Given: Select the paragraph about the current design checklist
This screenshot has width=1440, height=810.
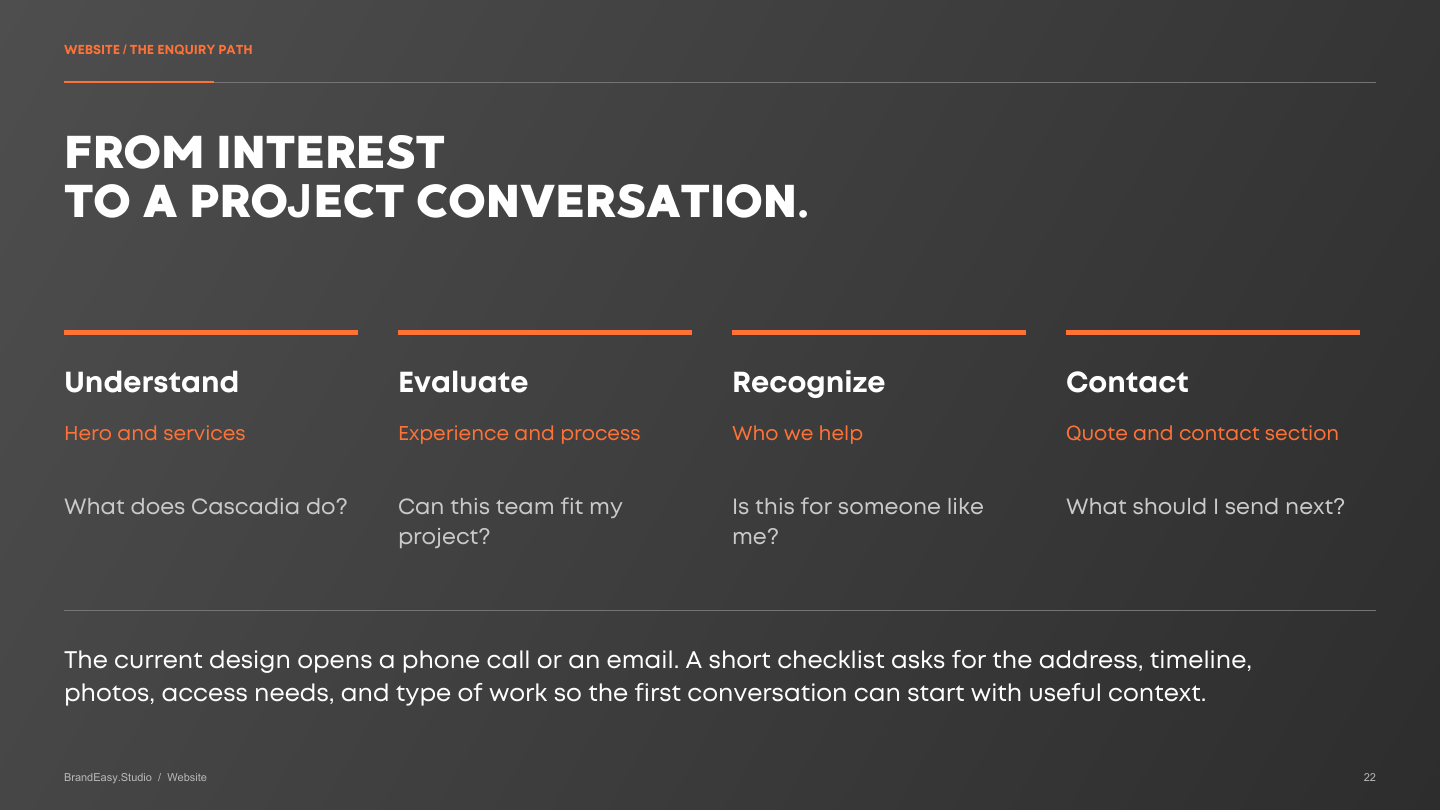Looking at the screenshot, I should tap(658, 676).
